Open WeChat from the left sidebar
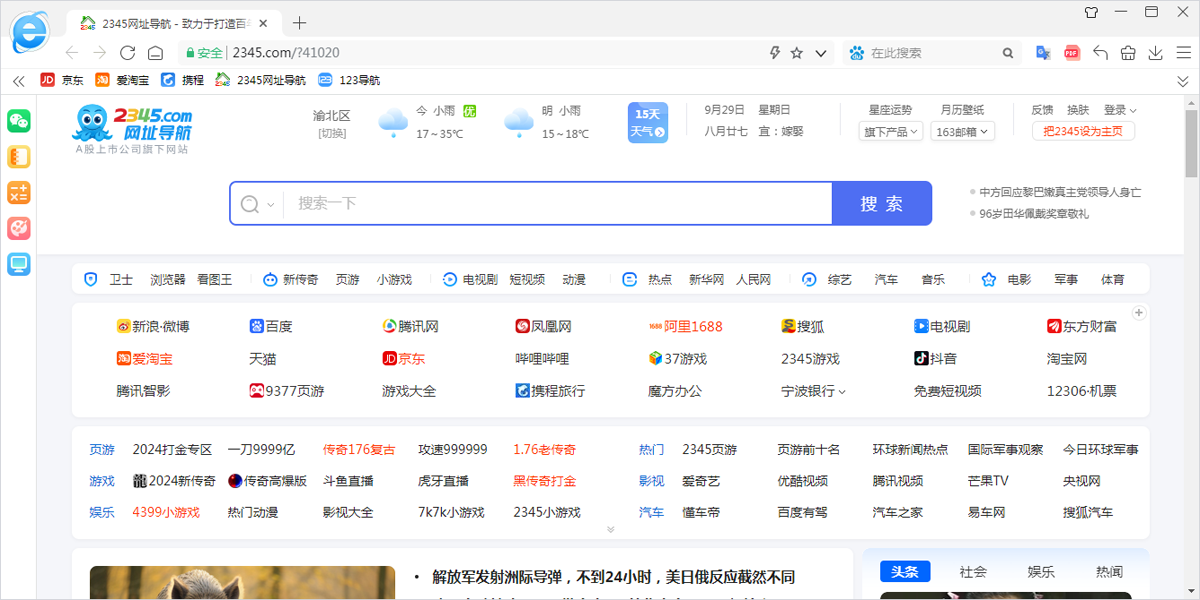The image size is (1200, 600). click(18, 119)
